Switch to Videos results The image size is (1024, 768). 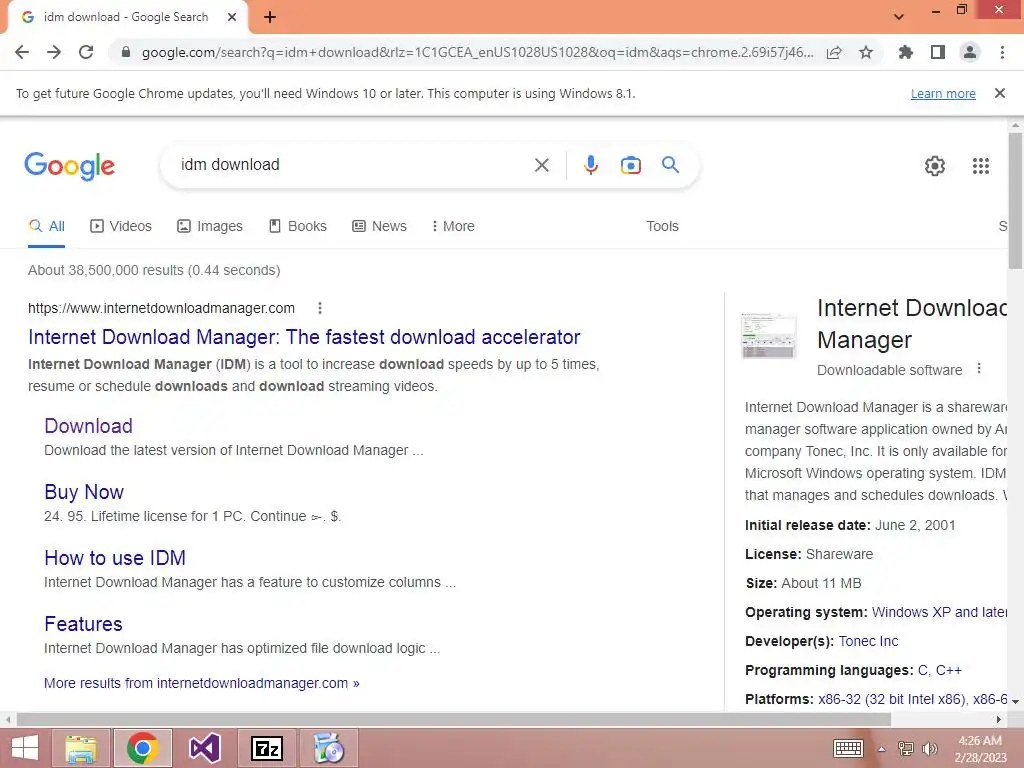pos(121,227)
